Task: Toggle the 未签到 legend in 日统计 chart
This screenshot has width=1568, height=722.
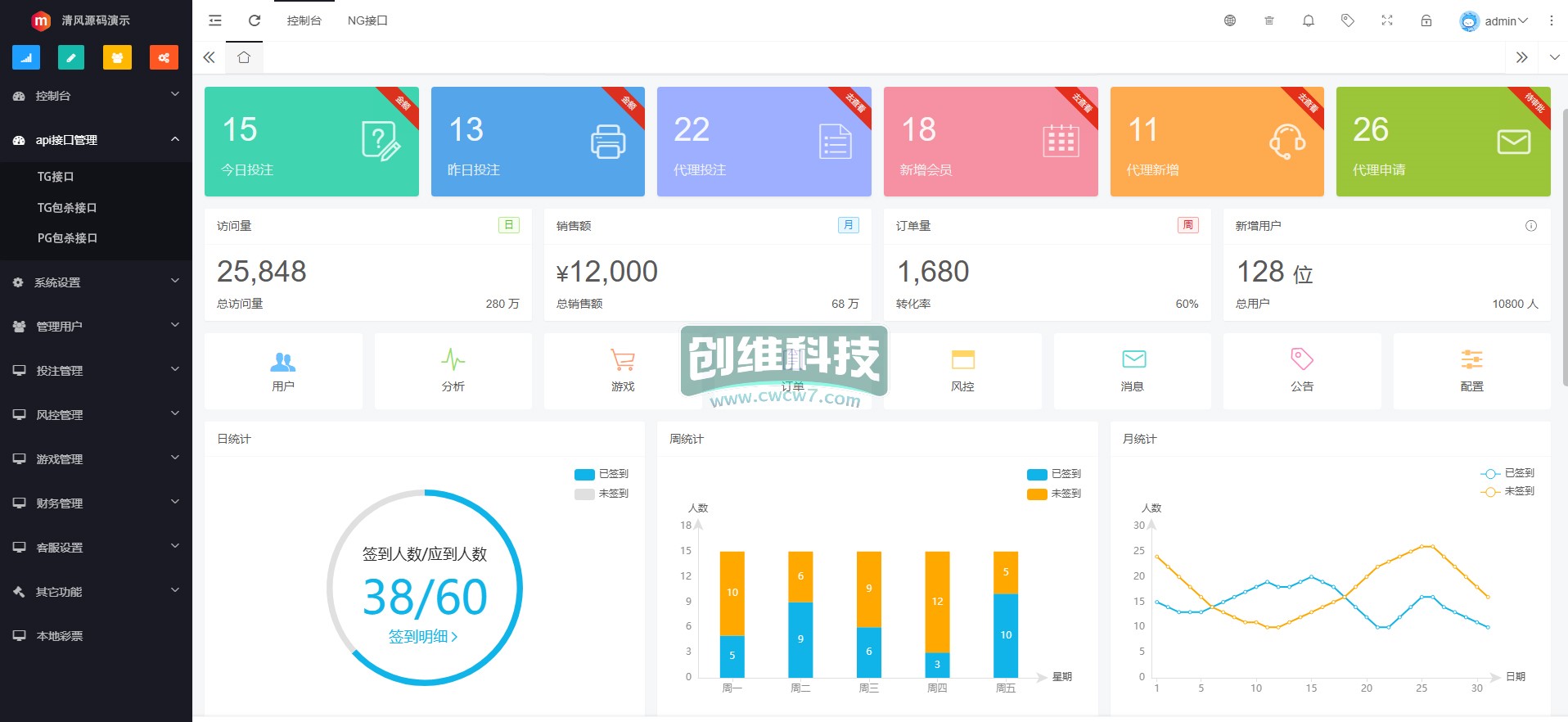Action: (x=602, y=494)
